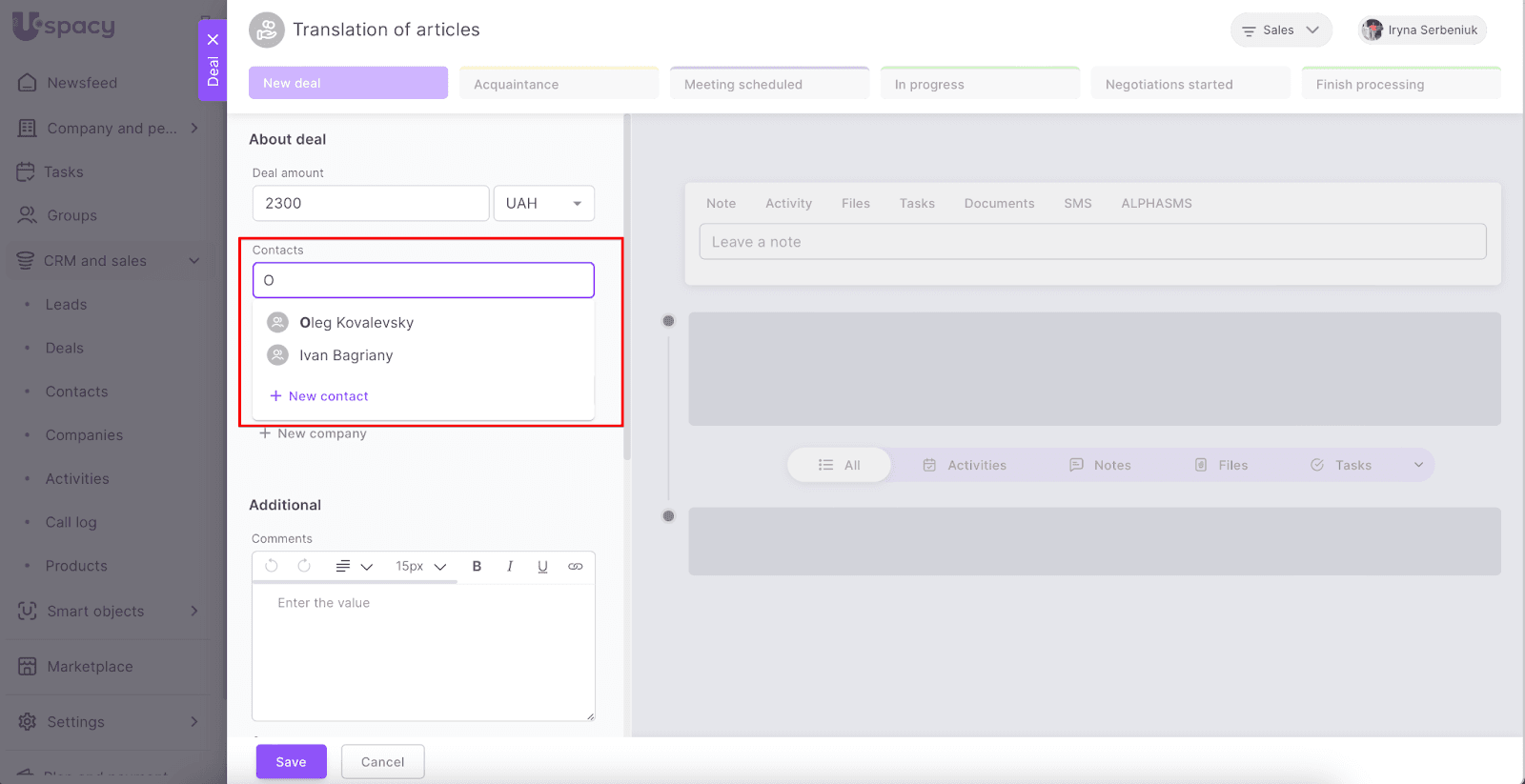Apply underline formatting in comments editor
The width and height of the screenshot is (1525, 784).
pos(542,566)
